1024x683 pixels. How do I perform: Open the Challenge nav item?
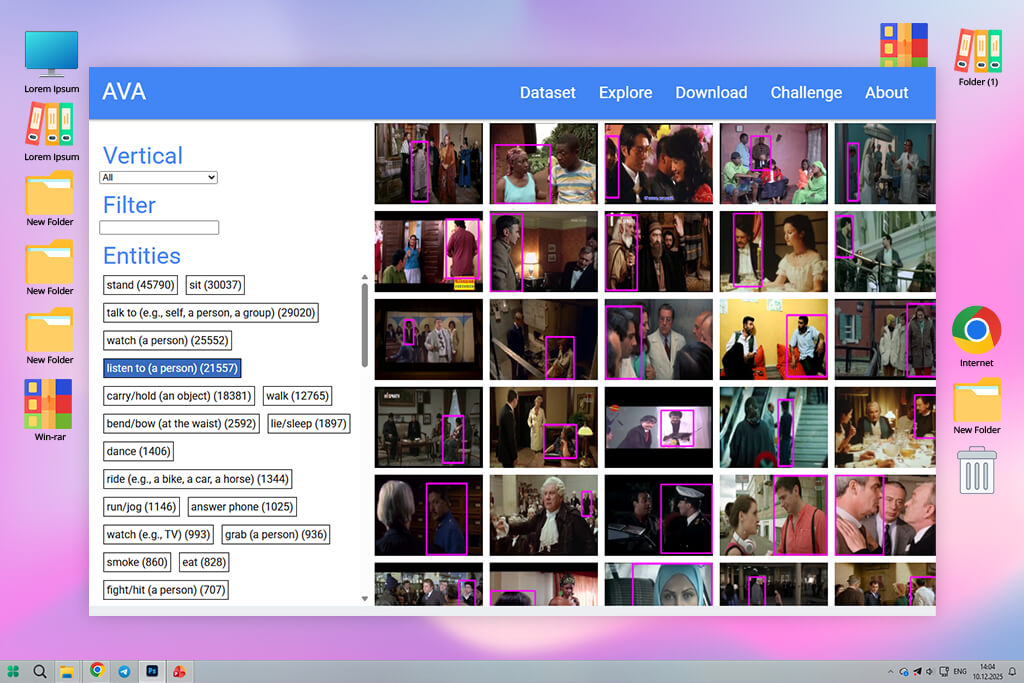[806, 93]
